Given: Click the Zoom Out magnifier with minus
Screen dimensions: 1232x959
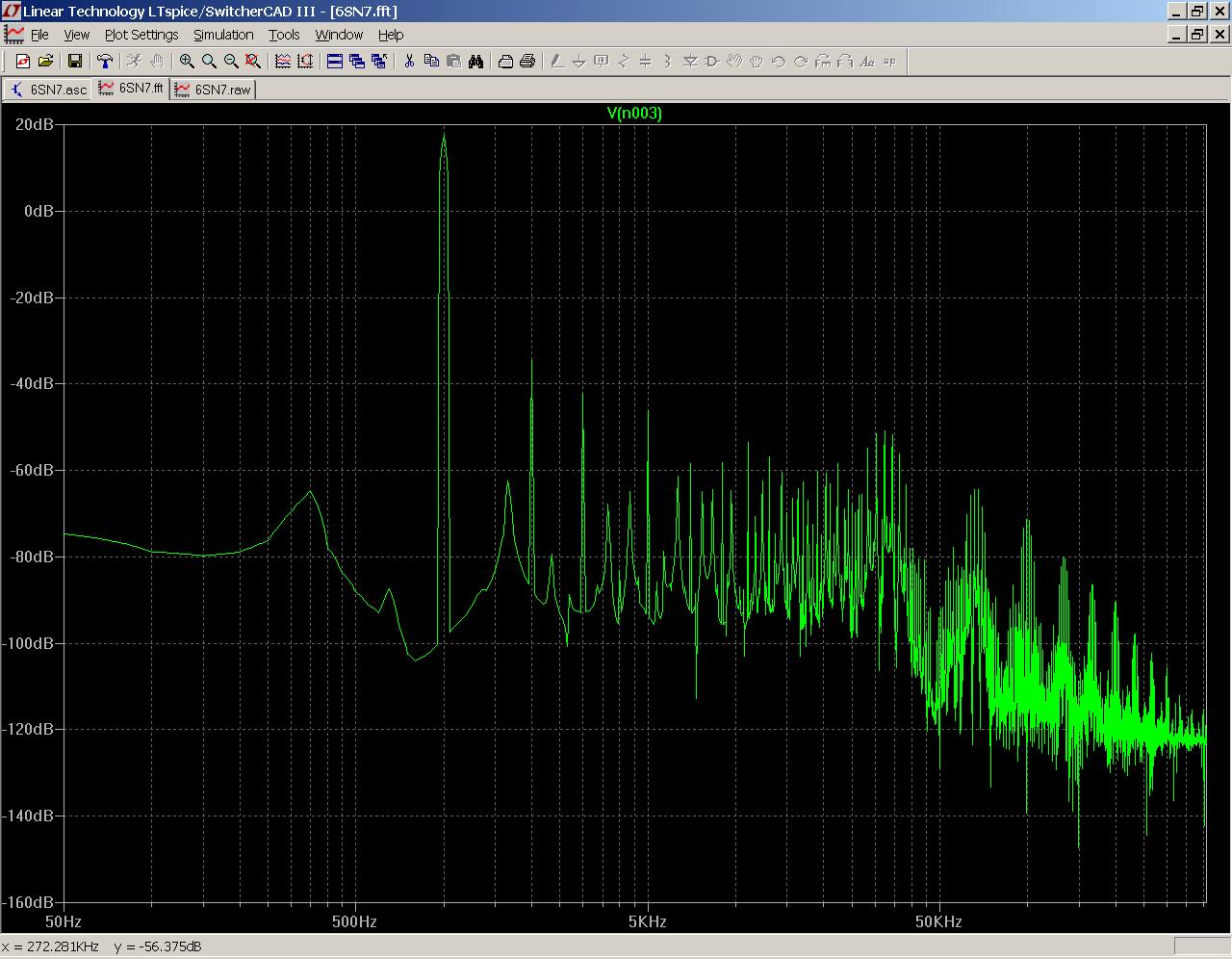Looking at the screenshot, I should [x=231, y=62].
